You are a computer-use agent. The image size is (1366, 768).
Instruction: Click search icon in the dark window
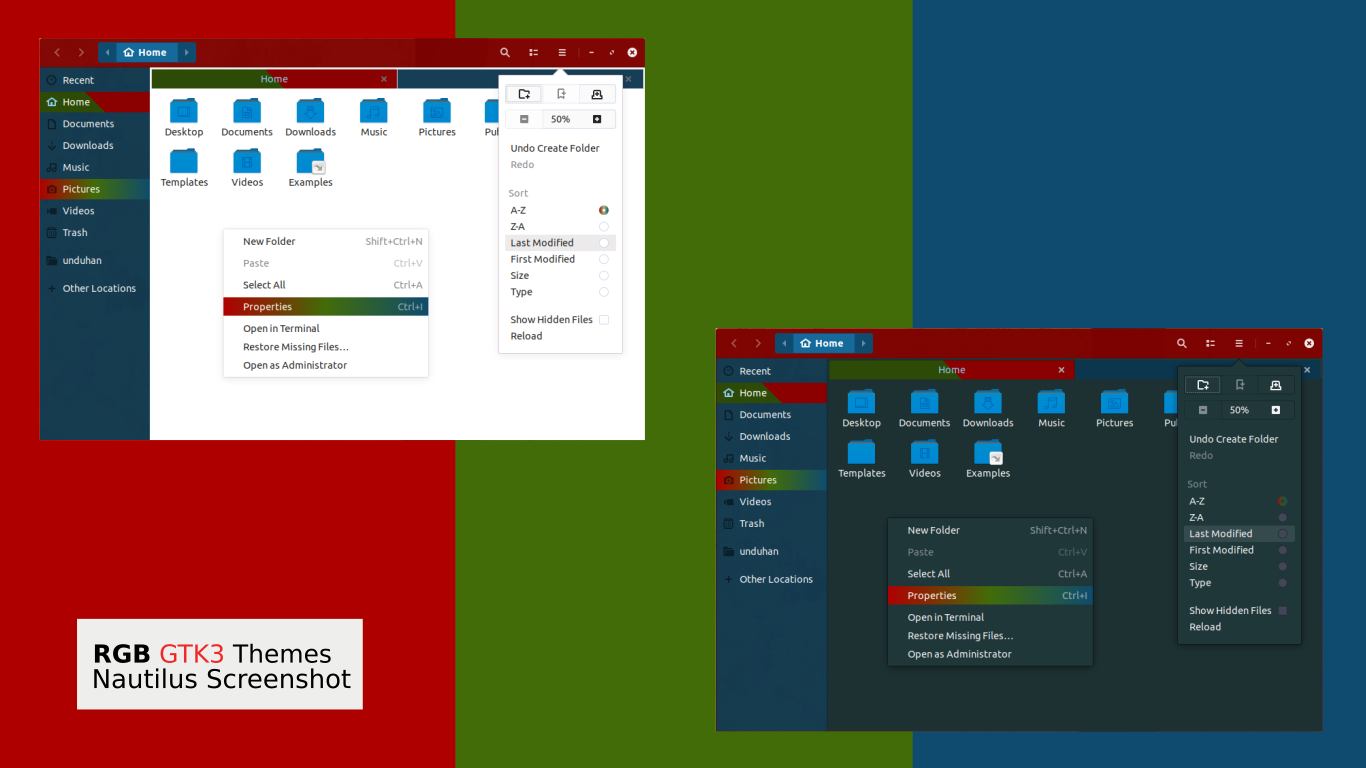(x=1182, y=343)
